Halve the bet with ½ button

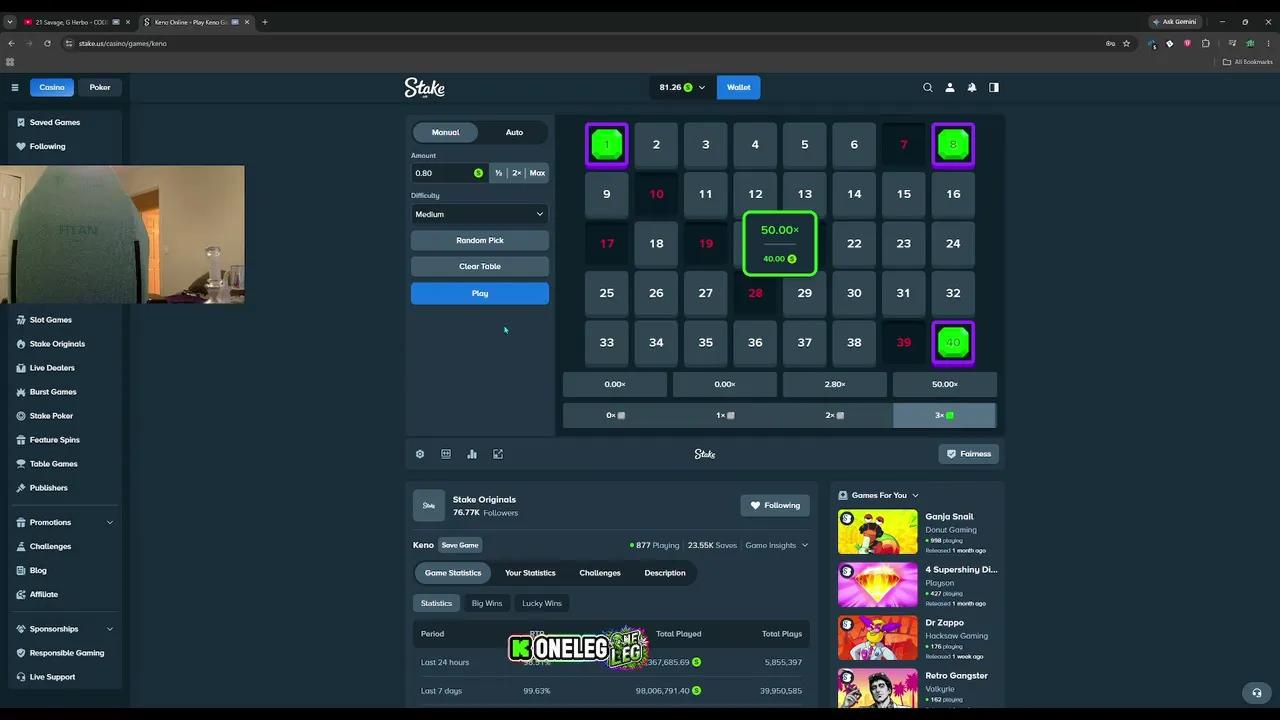(x=498, y=173)
